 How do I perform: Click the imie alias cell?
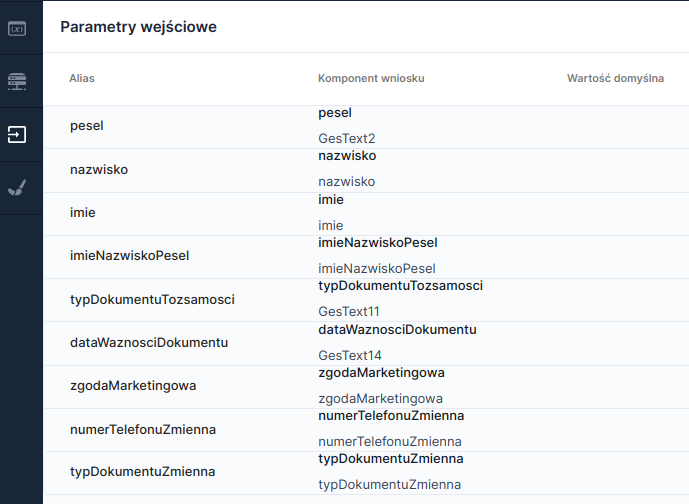tap(83, 213)
